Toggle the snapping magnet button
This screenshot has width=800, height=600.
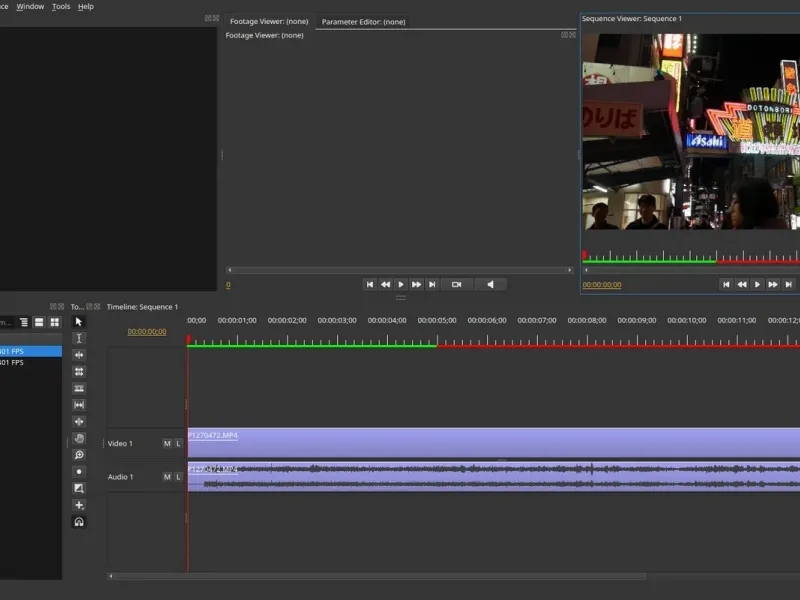79,522
